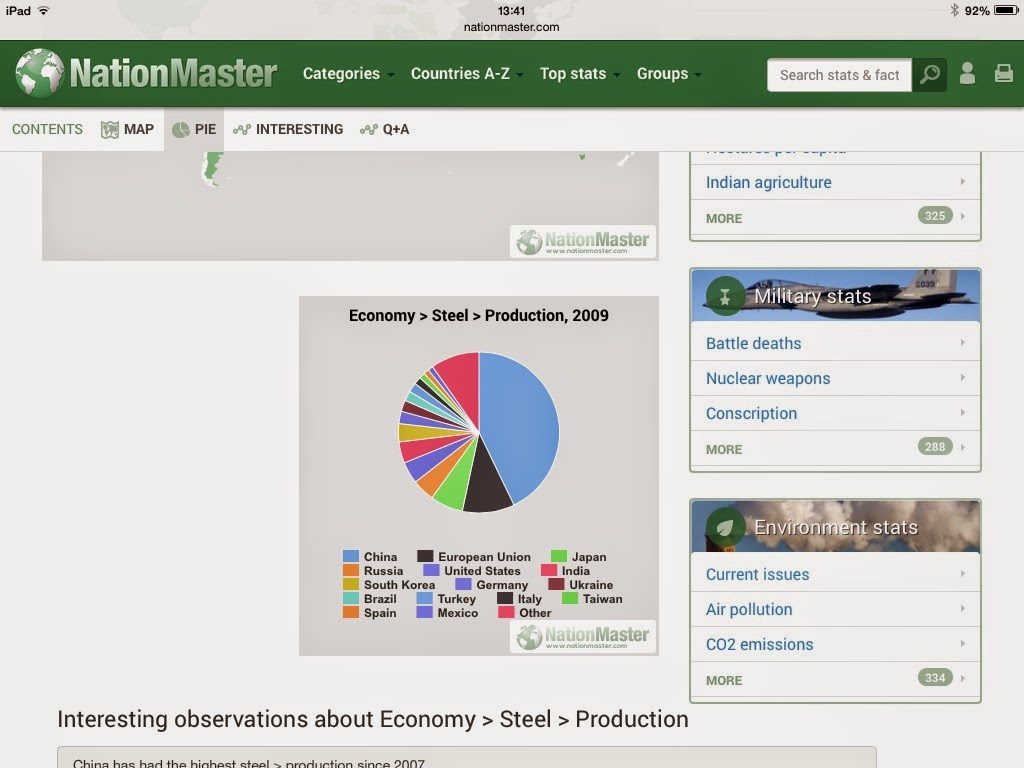1024x768 pixels.
Task: Expand the Air pollution arrow
Action: coord(963,609)
